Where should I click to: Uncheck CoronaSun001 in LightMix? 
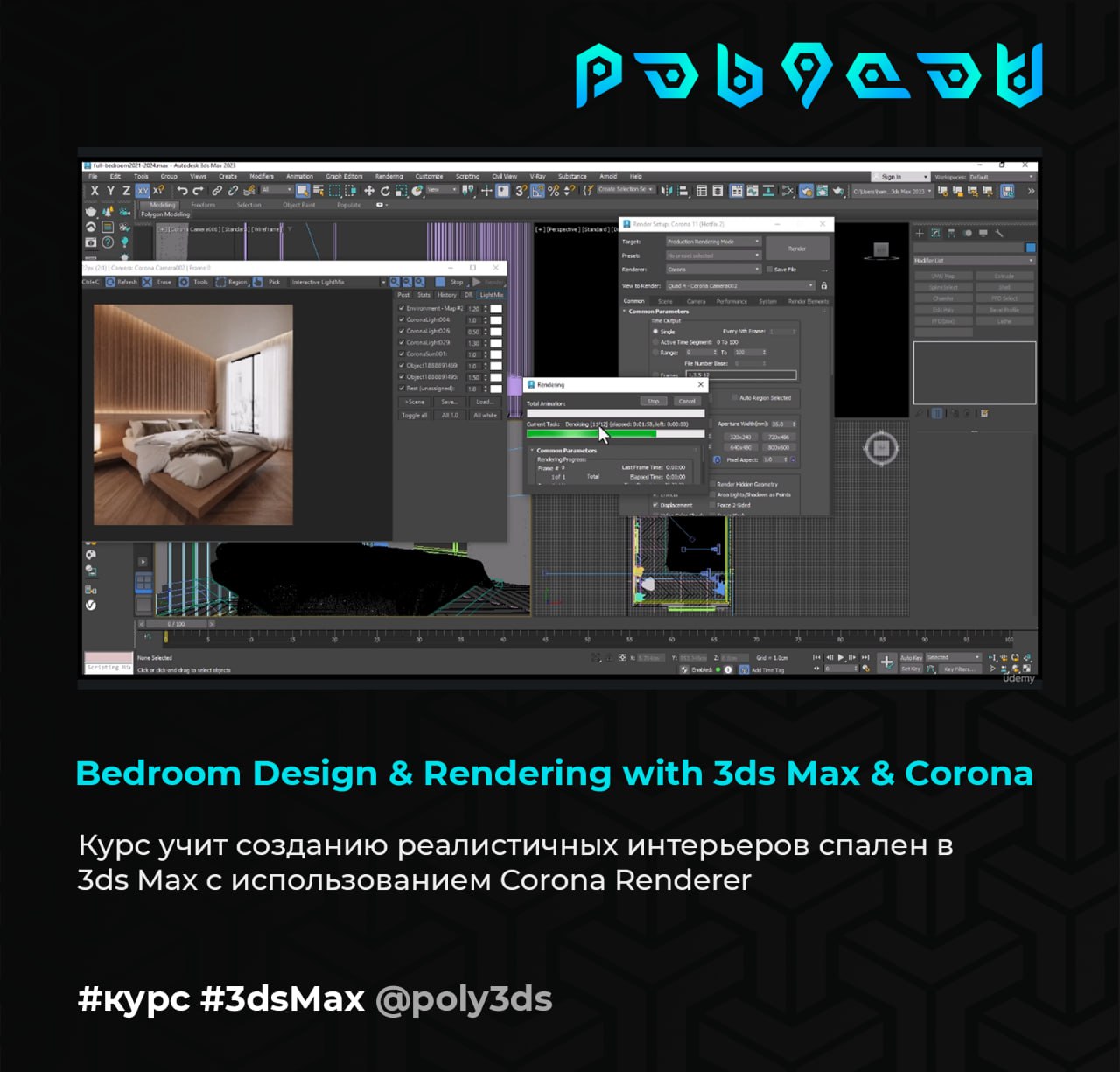[x=401, y=354]
